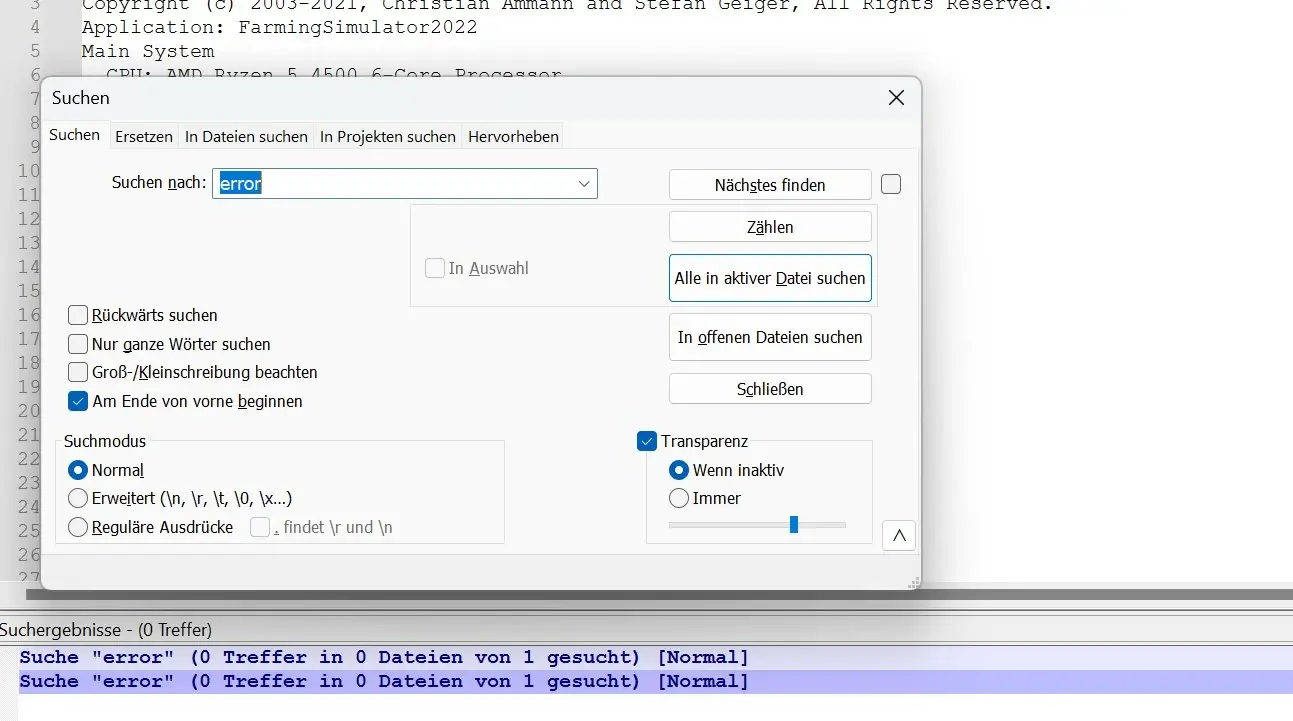Open the In Dateien suchen tab

point(246,136)
